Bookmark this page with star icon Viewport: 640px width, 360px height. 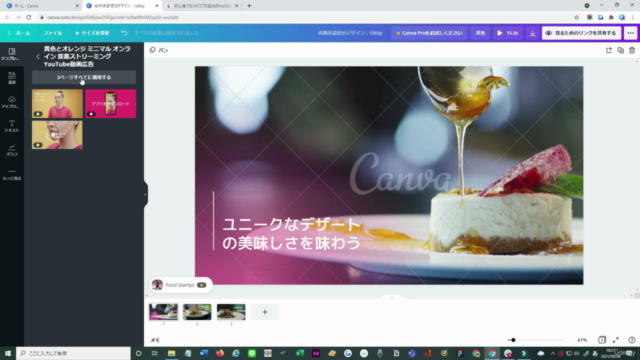pyautogui.click(x=576, y=17)
